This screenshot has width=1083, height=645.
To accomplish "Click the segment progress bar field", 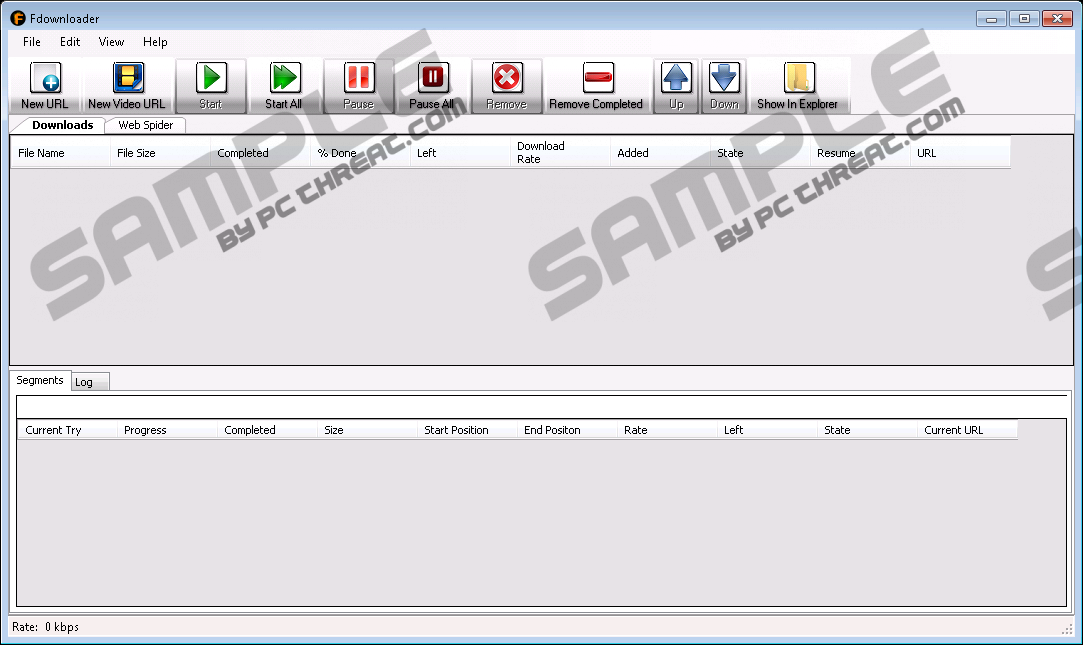I will [x=542, y=407].
